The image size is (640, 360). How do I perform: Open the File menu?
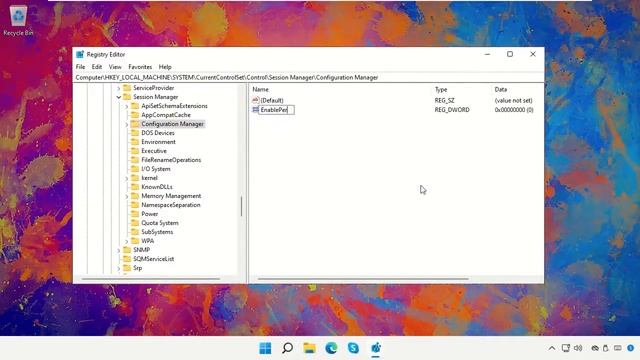[80, 67]
